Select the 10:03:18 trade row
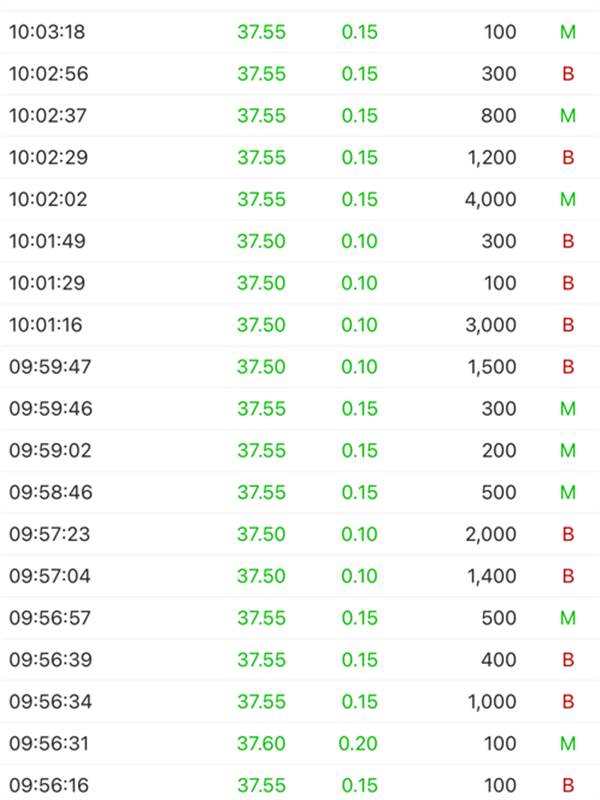This screenshot has width=600, height=800. (x=300, y=32)
